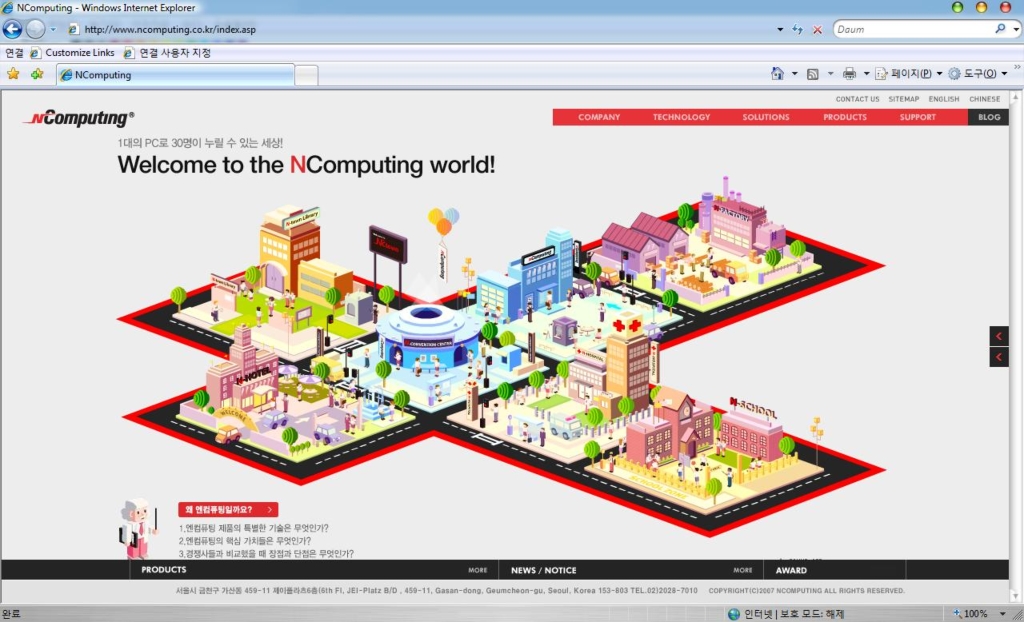Click the browser Forward button
Image resolution: width=1024 pixels, height=622 pixels.
pyautogui.click(x=35, y=29)
